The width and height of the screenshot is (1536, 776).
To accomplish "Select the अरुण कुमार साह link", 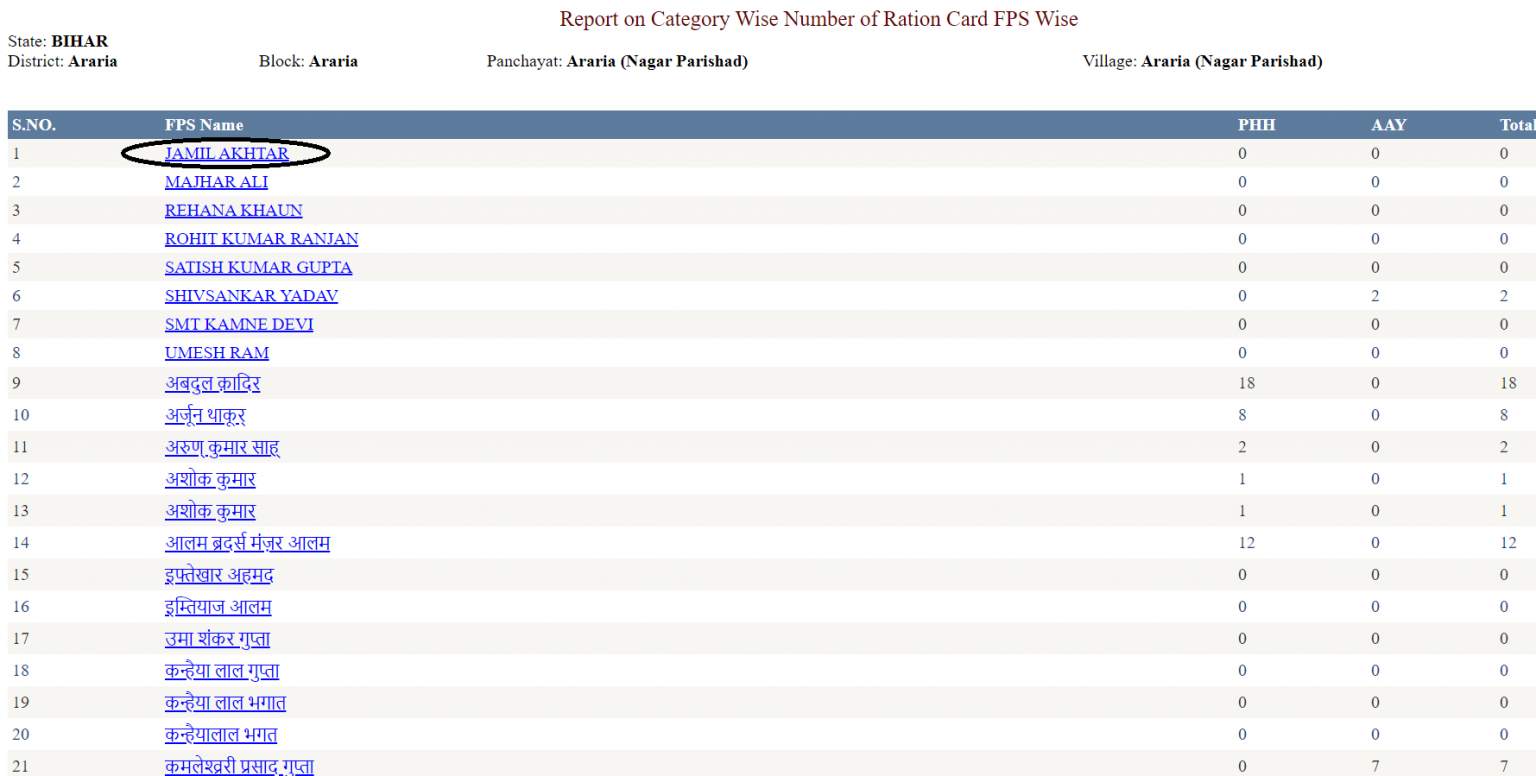I will coord(222,448).
